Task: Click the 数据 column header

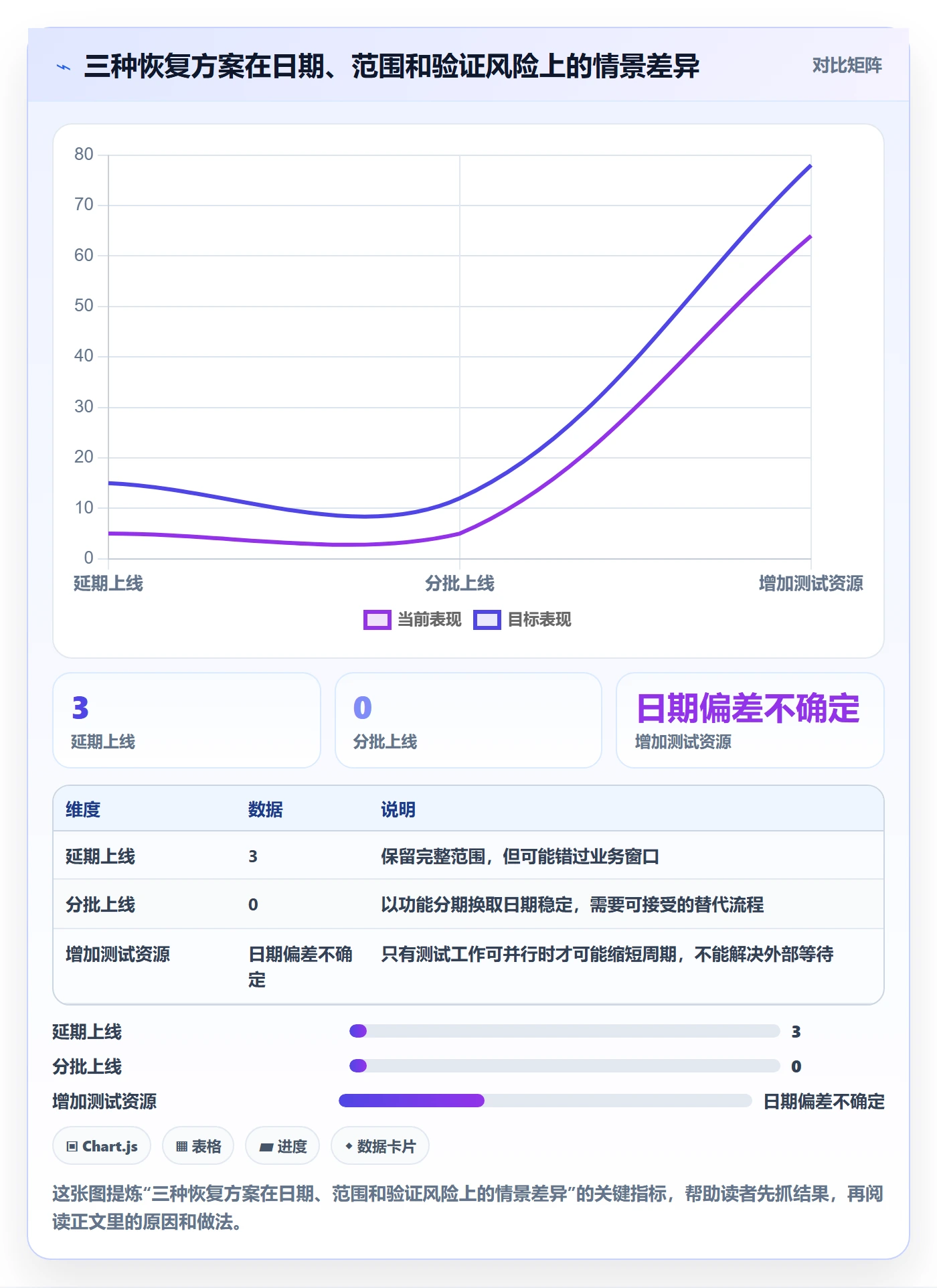Action: [266, 810]
